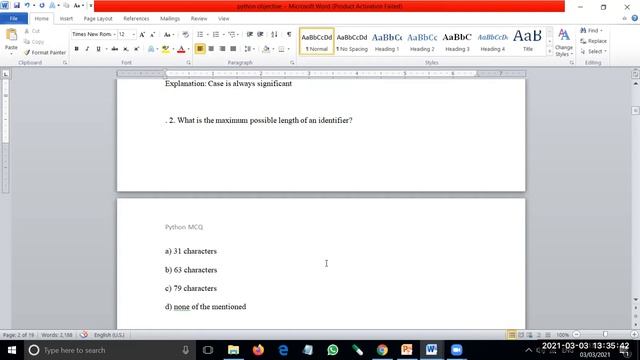Open File Explorer from taskbar
The height and width of the screenshot is (360, 640).
tap(233, 350)
